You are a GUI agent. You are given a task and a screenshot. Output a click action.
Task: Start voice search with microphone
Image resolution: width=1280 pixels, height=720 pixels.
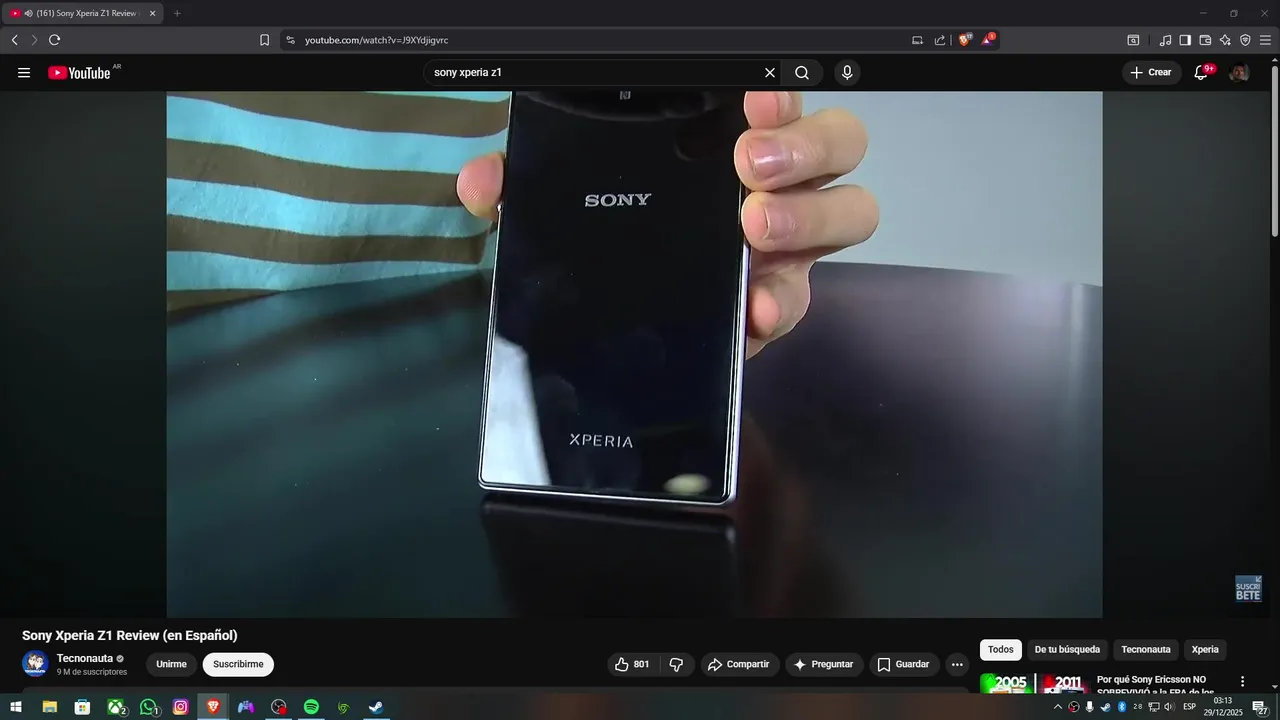coord(847,73)
